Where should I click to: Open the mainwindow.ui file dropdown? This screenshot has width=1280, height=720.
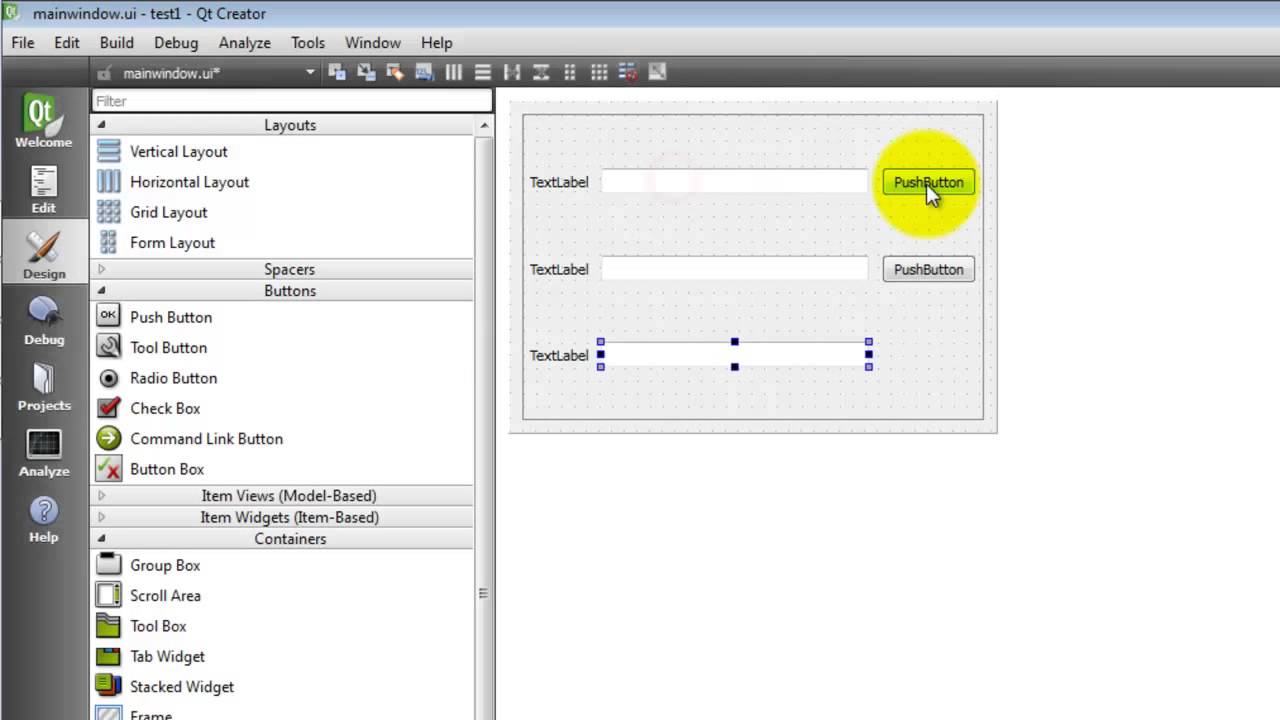tap(310, 72)
